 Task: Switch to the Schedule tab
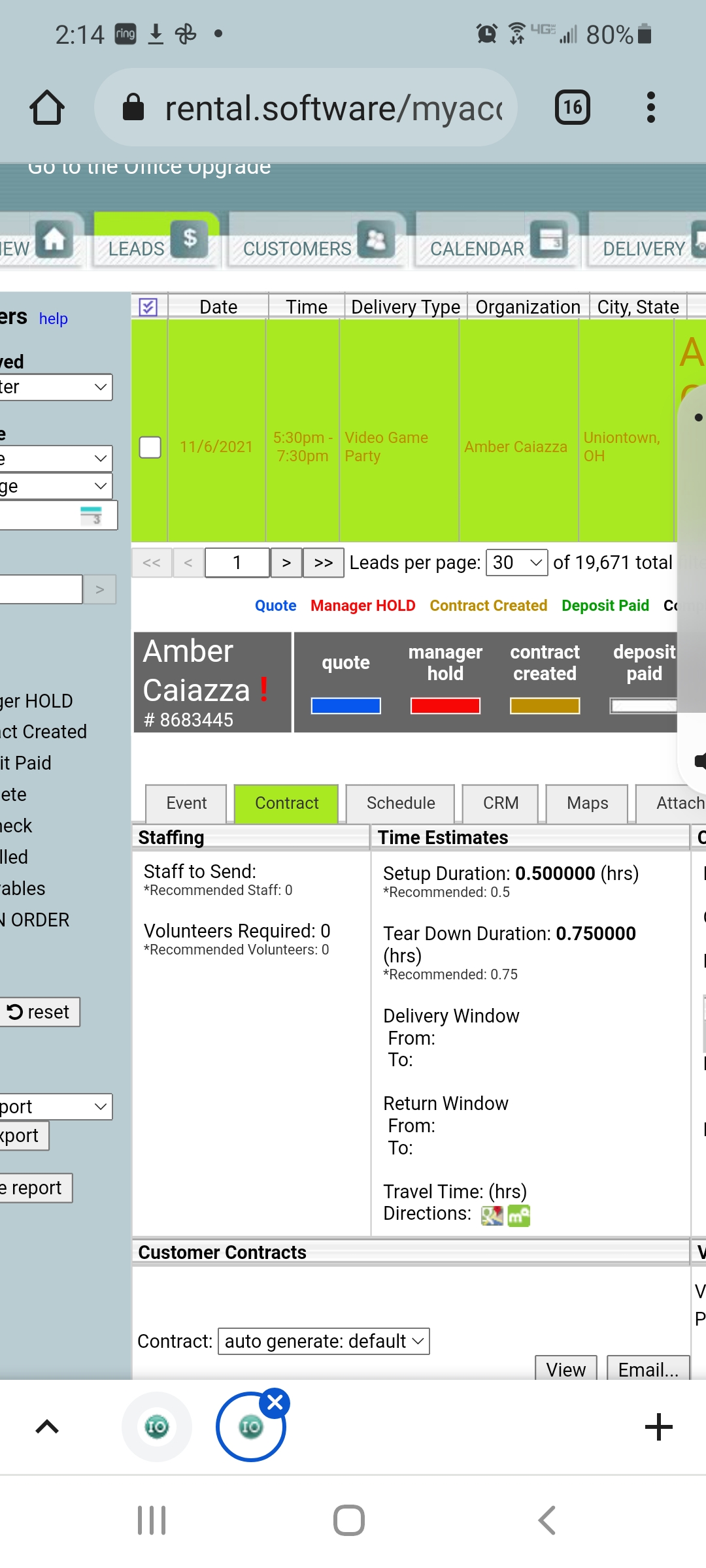pos(400,803)
